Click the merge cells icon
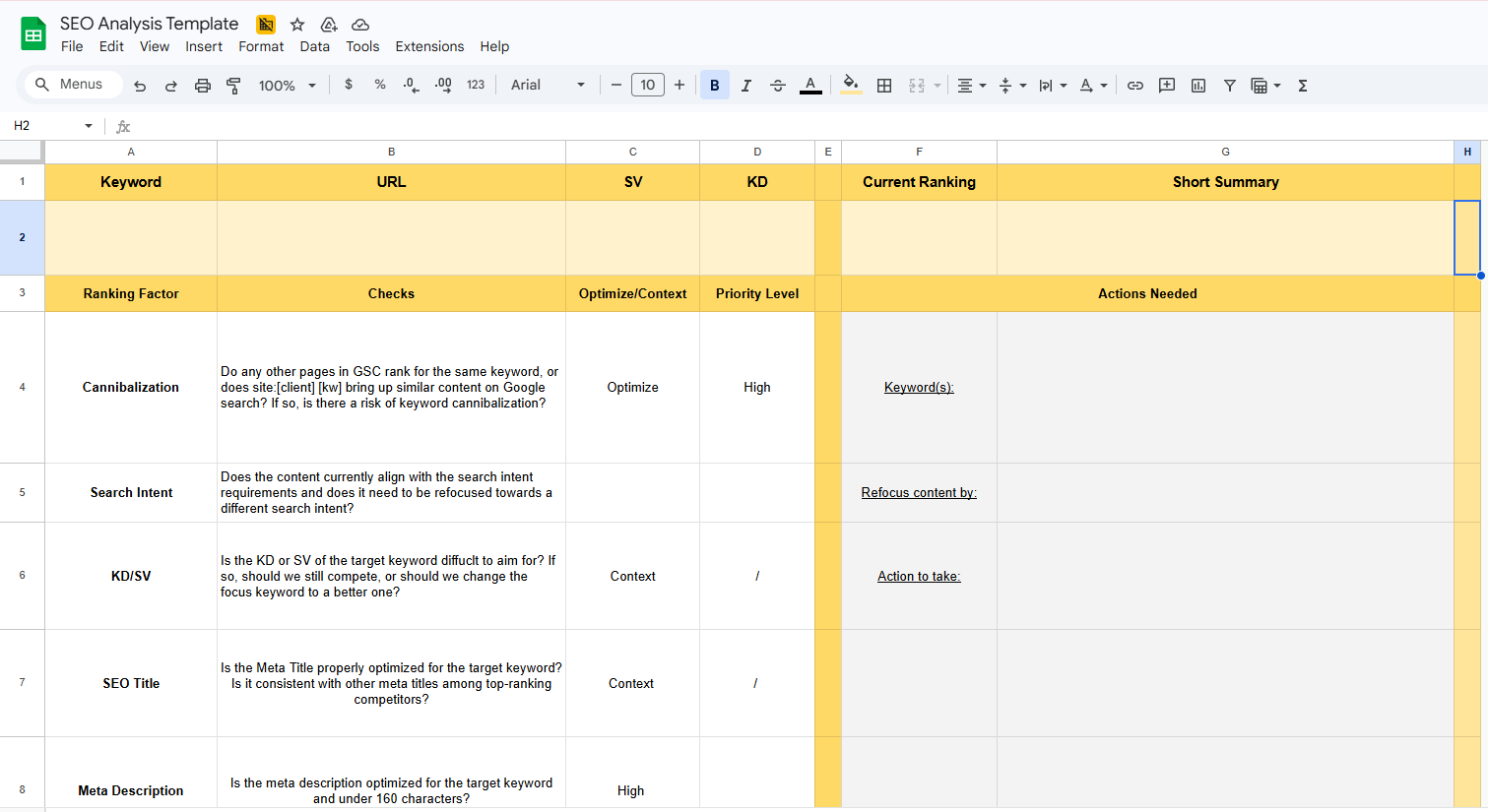The image size is (1488, 812). pos(917,86)
